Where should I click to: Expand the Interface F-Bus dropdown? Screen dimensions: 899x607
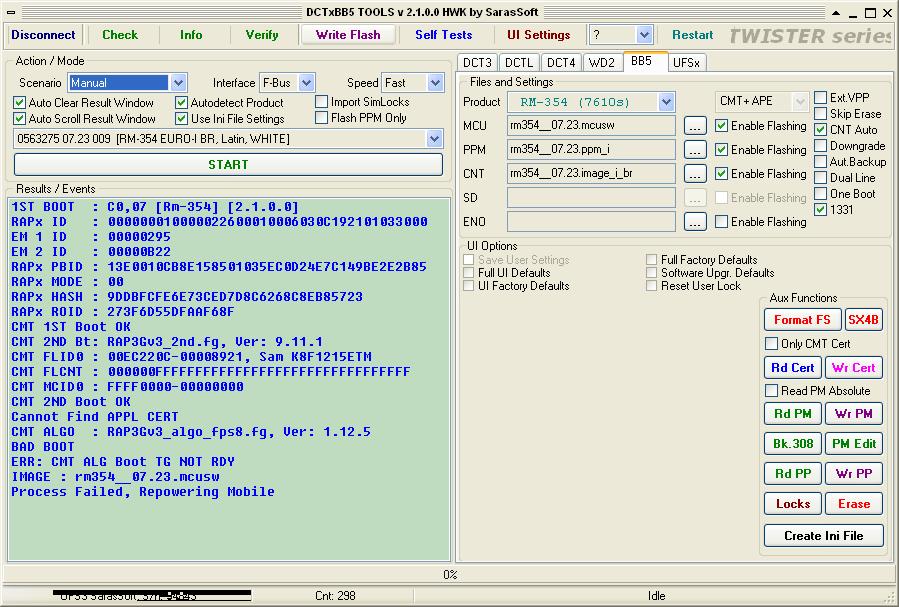click(x=307, y=83)
